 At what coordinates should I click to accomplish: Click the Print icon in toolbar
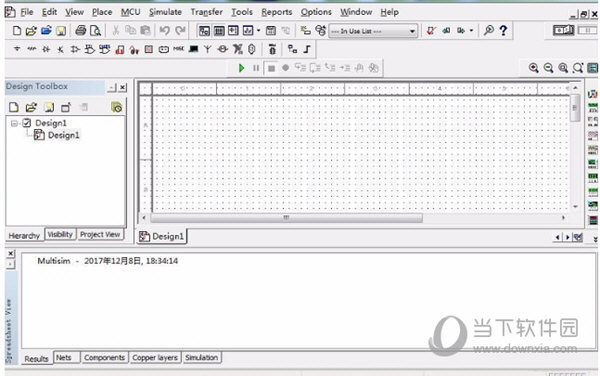pos(80,31)
